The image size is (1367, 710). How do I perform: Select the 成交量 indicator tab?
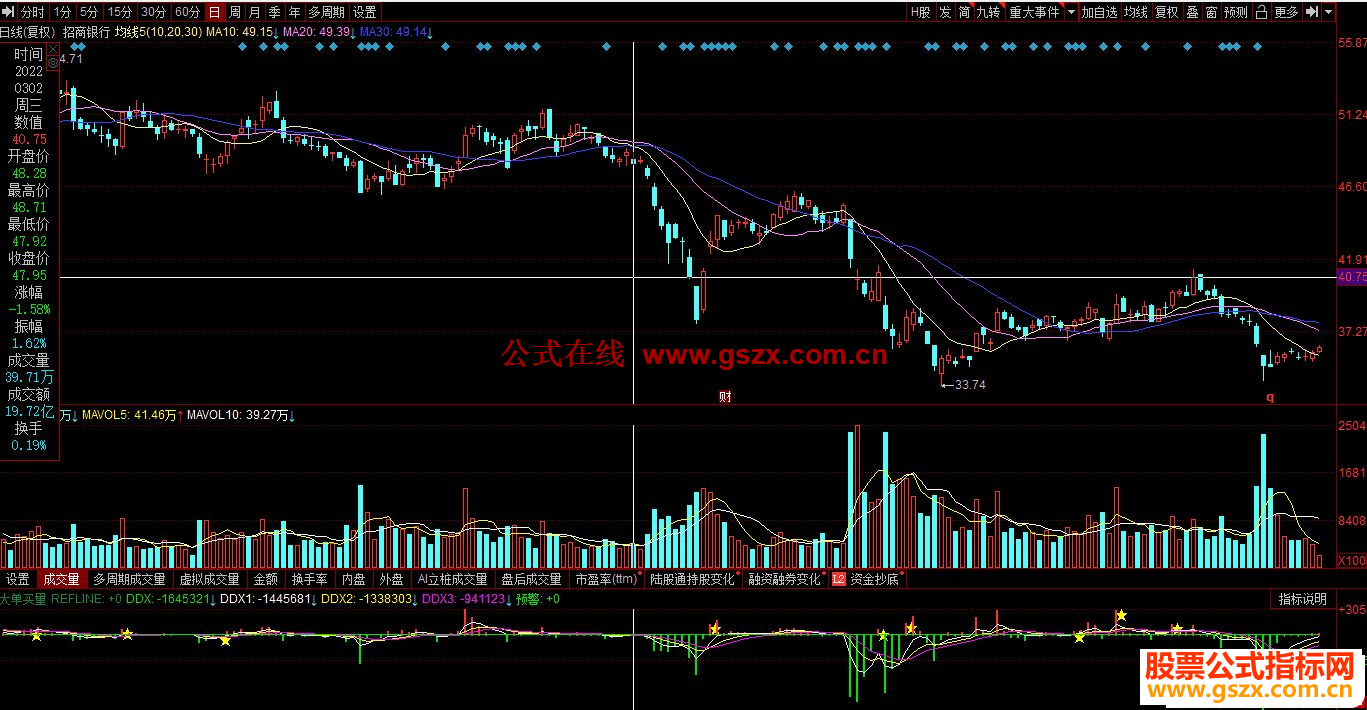tap(61, 579)
